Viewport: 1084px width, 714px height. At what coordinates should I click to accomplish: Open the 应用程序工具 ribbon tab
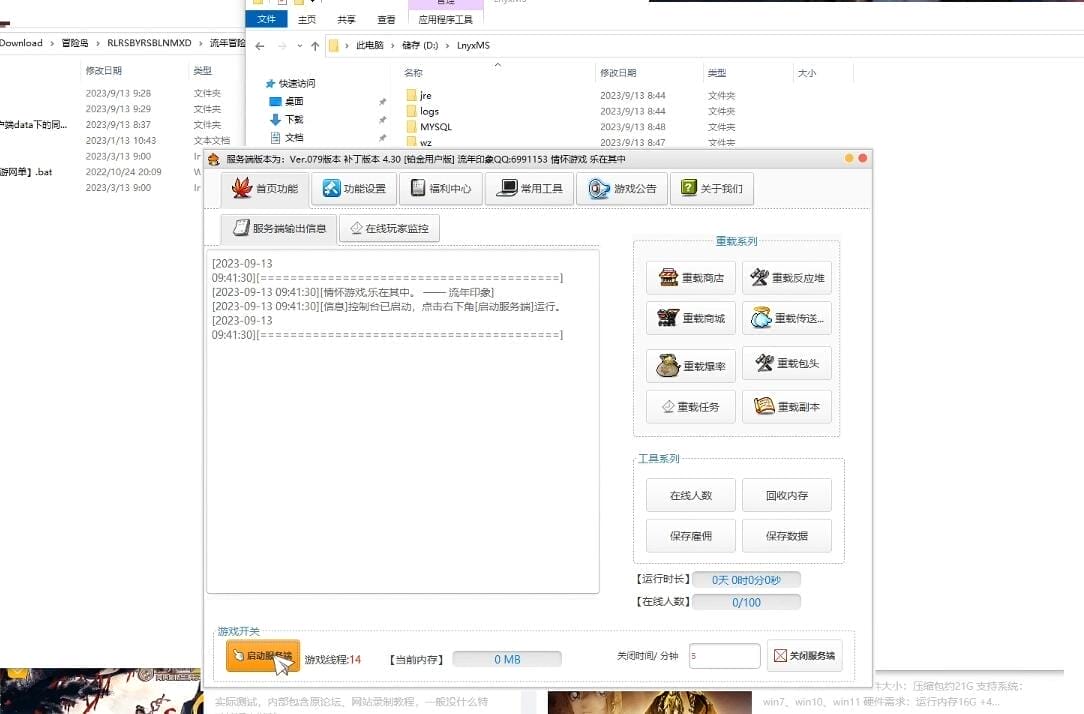tap(446, 19)
